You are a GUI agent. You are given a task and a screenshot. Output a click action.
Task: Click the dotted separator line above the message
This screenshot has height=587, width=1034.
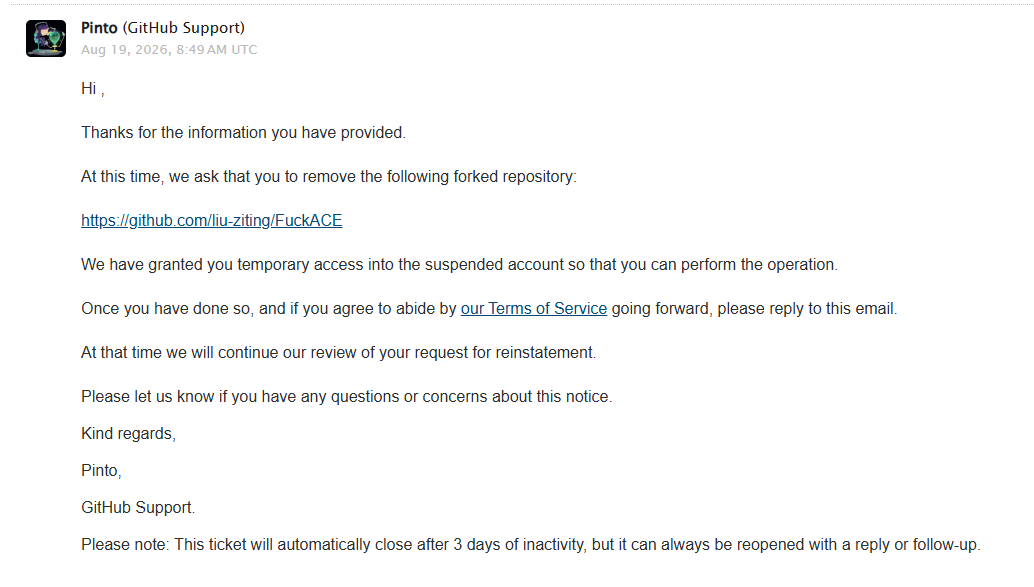tap(517, 5)
